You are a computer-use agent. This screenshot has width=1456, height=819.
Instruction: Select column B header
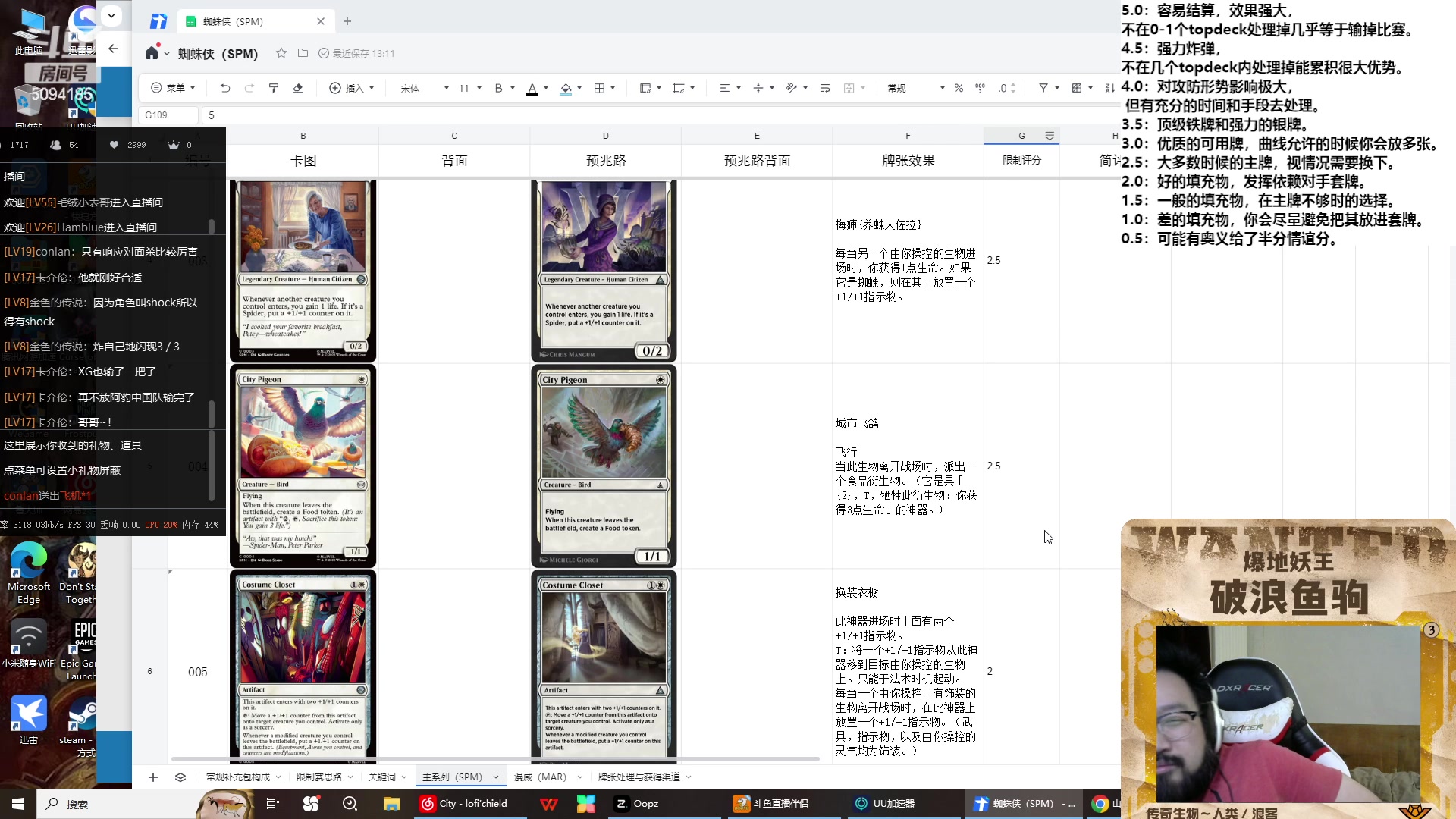point(303,136)
